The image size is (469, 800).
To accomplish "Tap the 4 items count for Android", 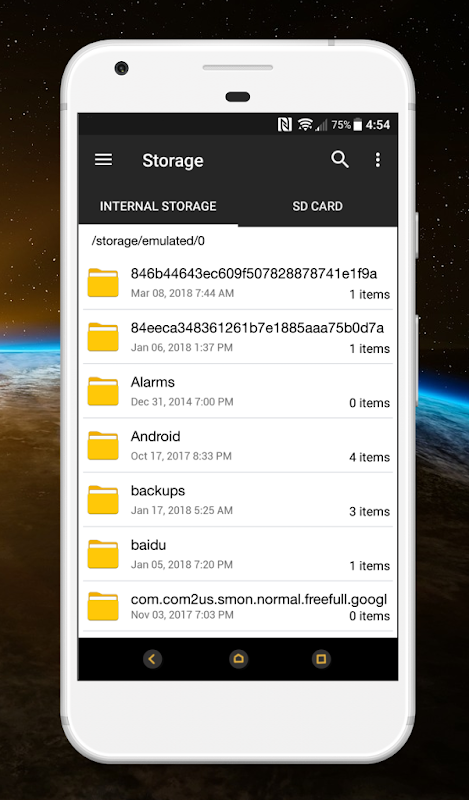I will 369,457.
